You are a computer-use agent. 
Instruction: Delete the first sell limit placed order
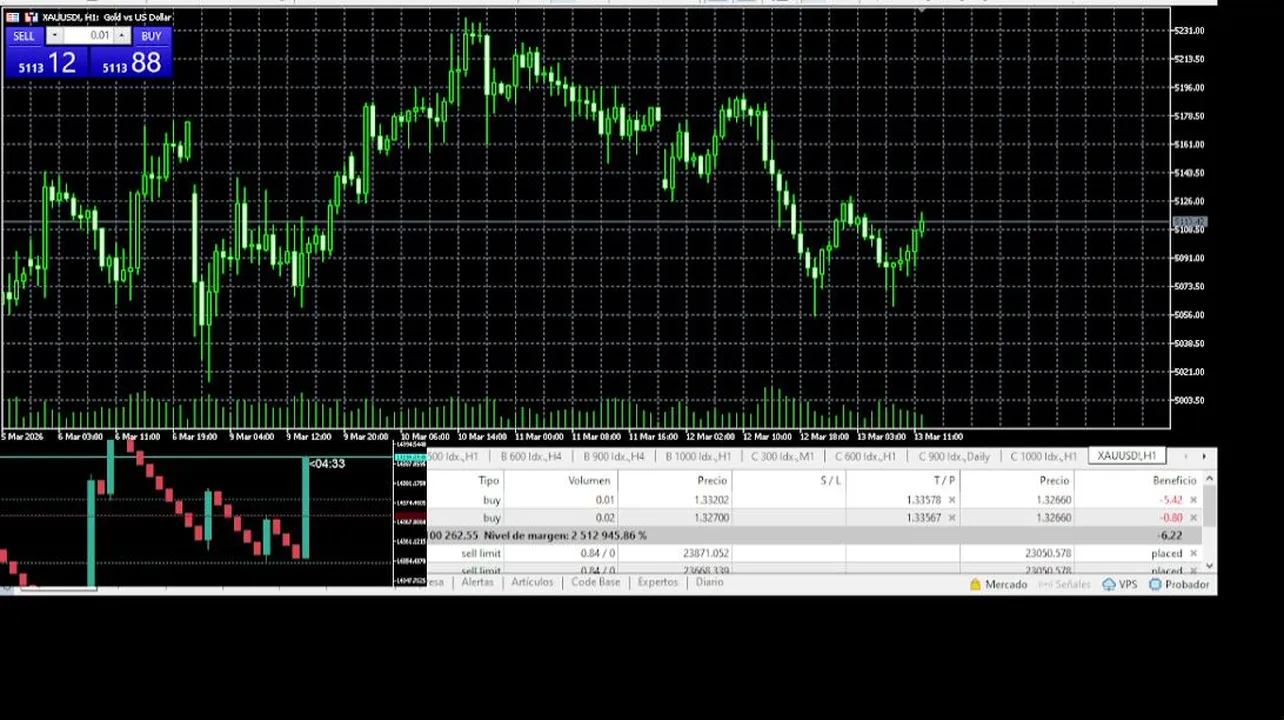point(1193,553)
